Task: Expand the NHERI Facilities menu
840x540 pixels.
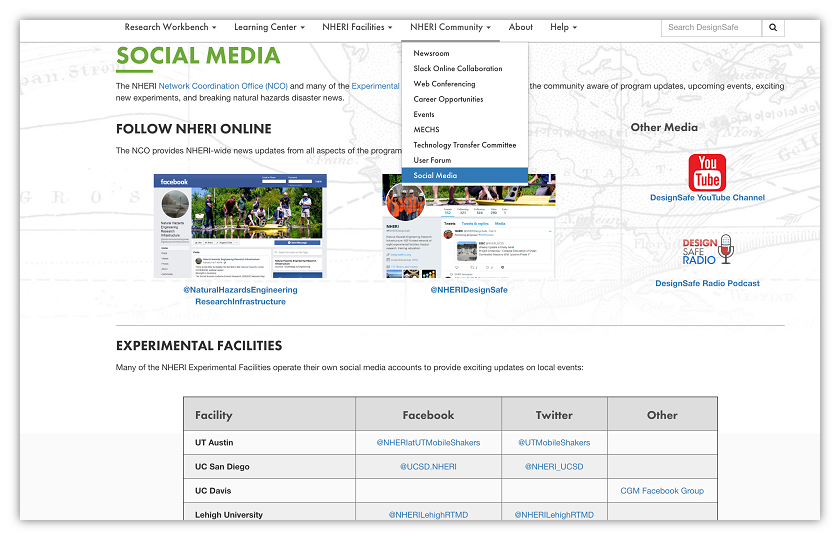Action: pyautogui.click(x=357, y=27)
